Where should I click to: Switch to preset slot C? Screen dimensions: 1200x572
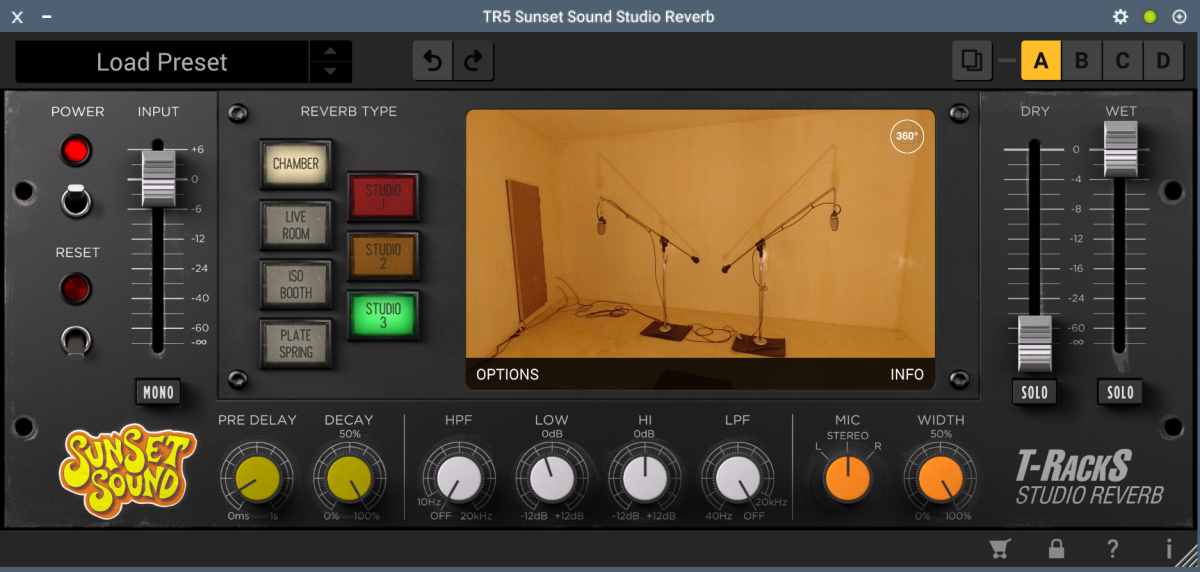1122,61
